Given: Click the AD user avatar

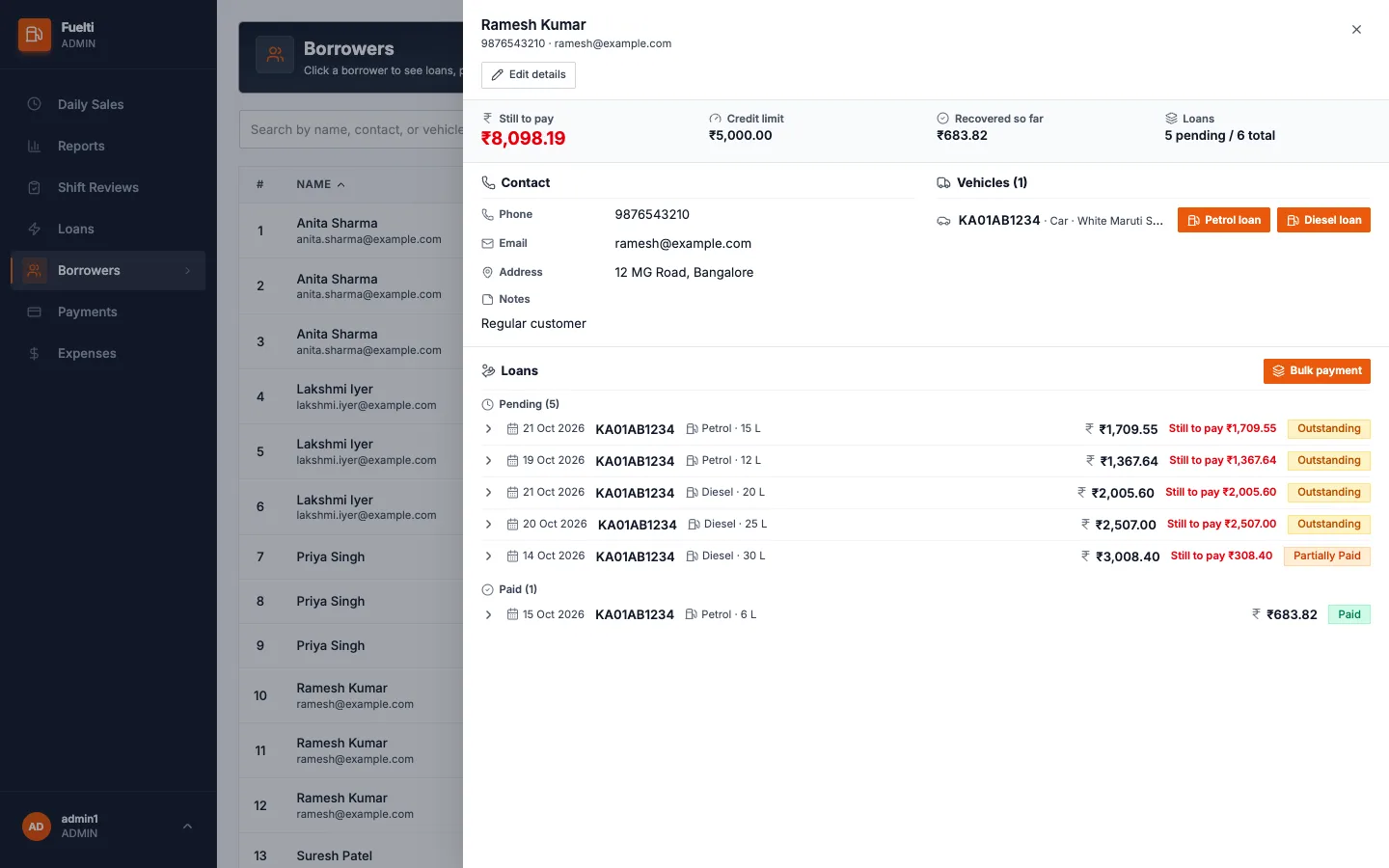Looking at the screenshot, I should [37, 827].
